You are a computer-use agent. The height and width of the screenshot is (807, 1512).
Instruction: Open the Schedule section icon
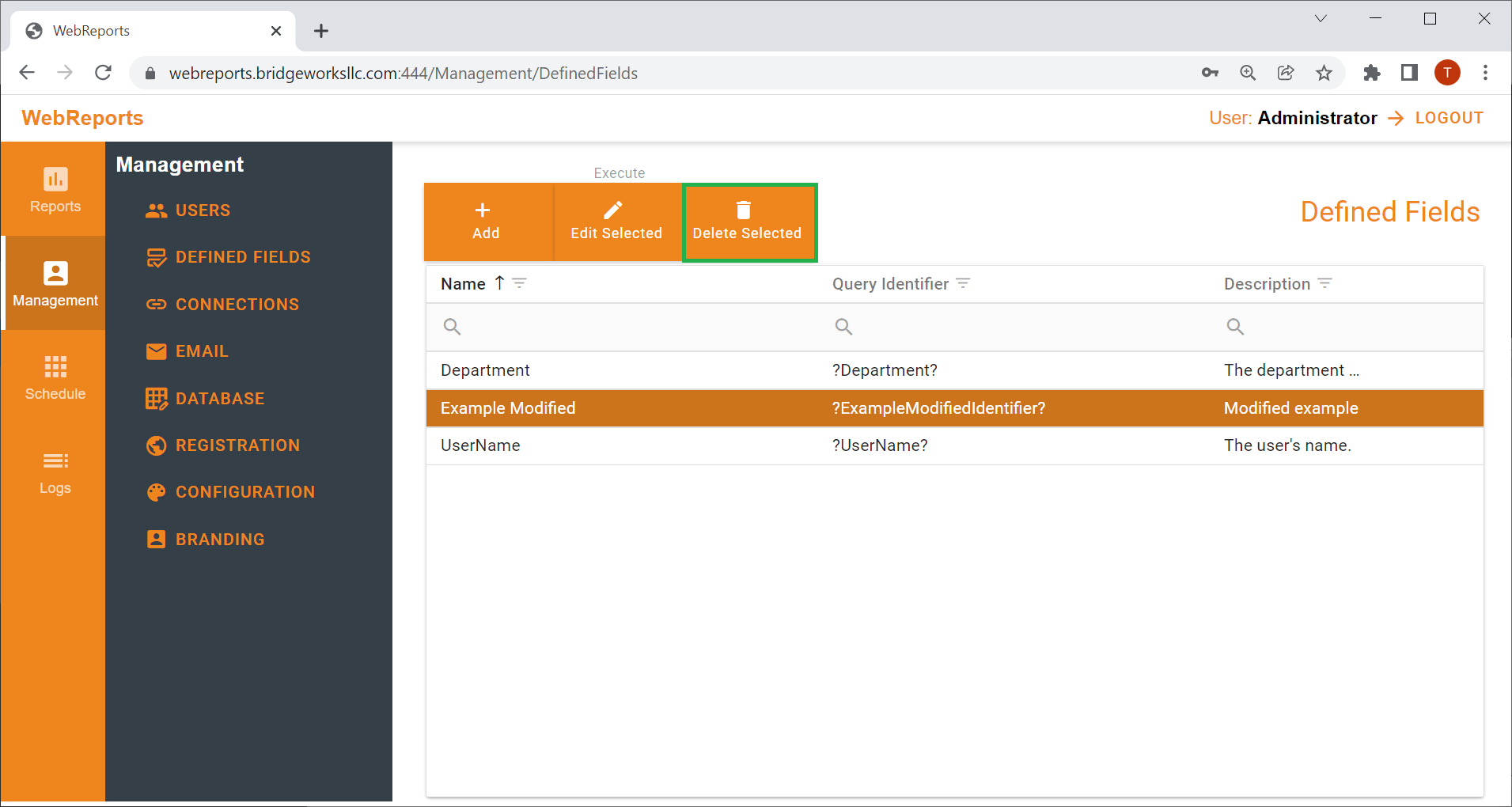coord(55,366)
